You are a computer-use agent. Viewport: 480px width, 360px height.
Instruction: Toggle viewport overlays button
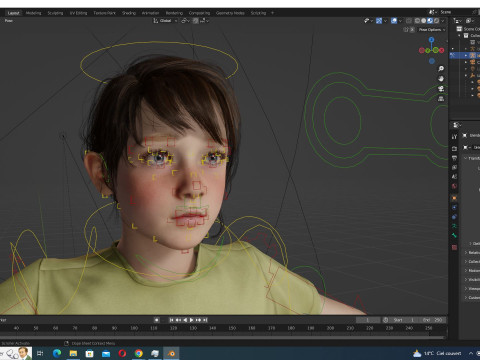point(394,21)
